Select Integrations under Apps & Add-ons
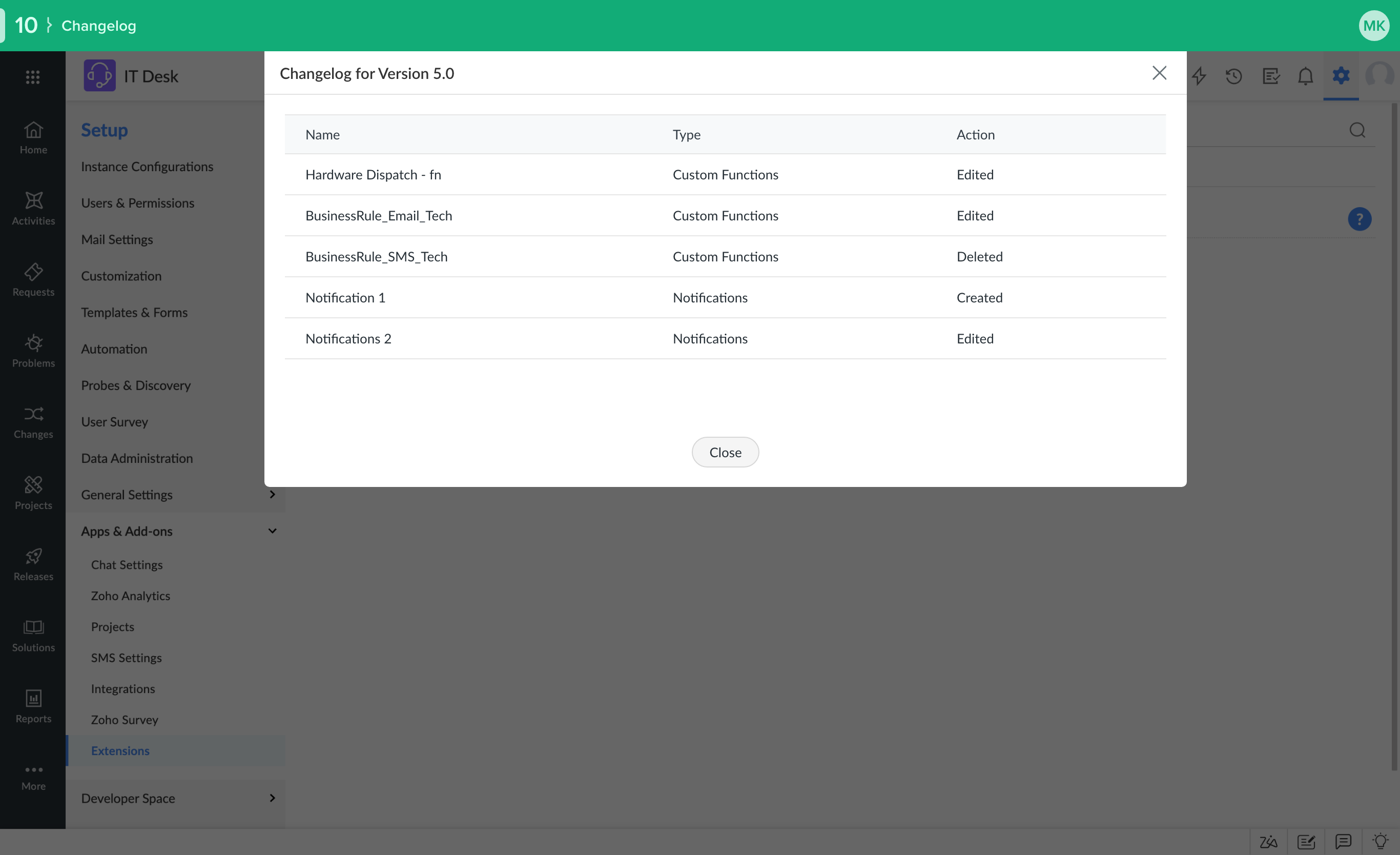Screen dimensions: 1400x855 tap(122, 688)
